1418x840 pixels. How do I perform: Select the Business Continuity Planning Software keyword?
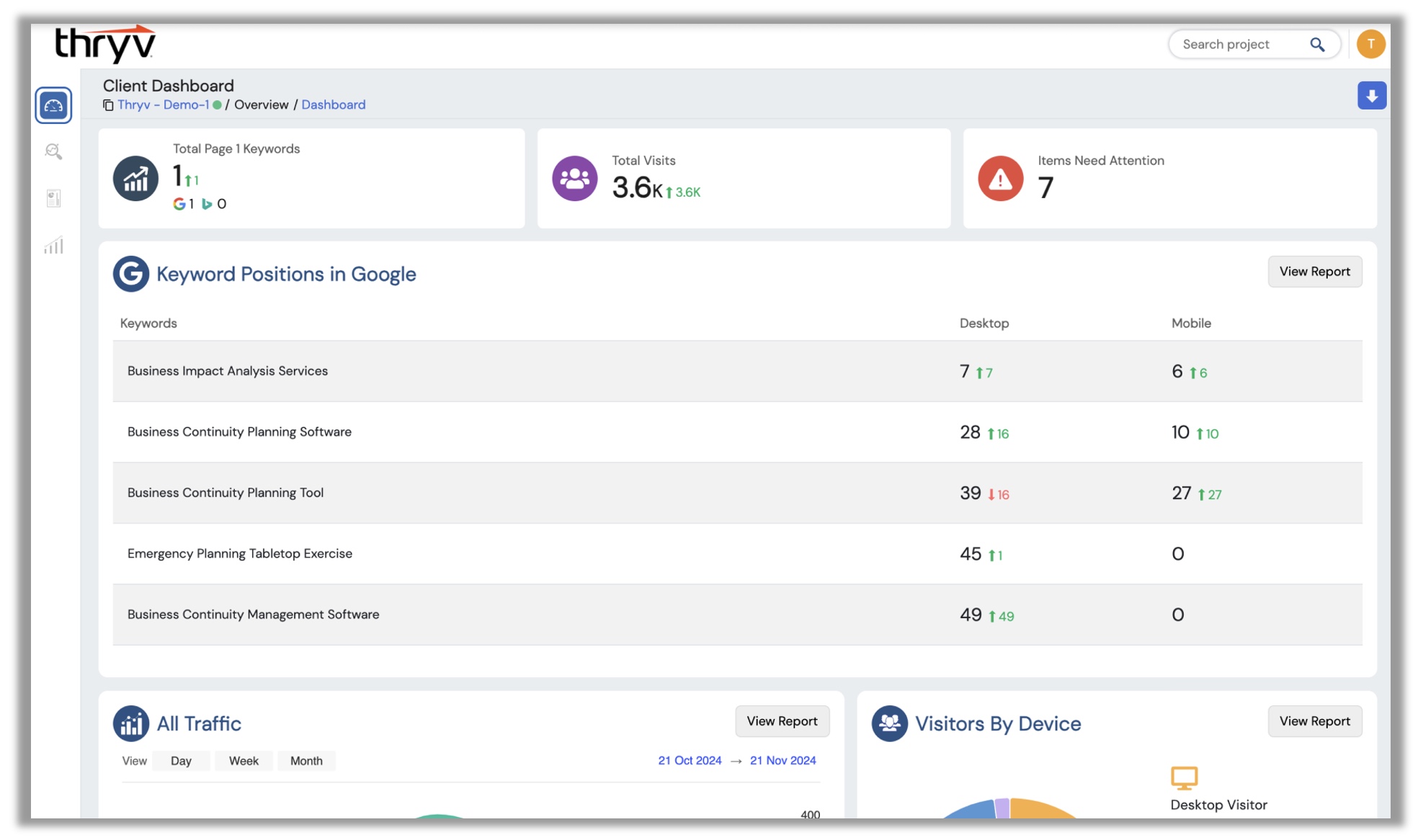(x=239, y=432)
